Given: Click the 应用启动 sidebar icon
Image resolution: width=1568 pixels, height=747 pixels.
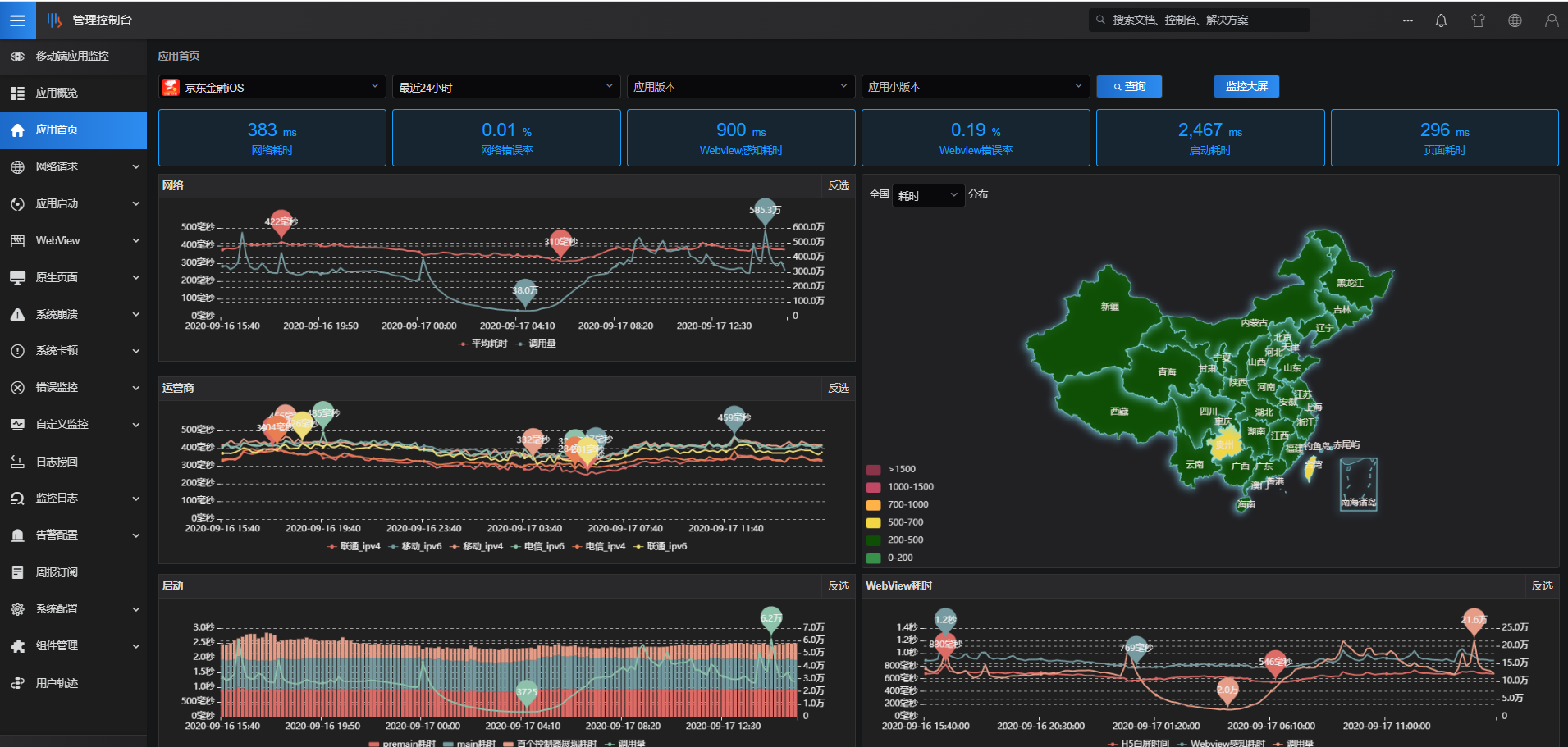Looking at the screenshot, I should (17, 204).
